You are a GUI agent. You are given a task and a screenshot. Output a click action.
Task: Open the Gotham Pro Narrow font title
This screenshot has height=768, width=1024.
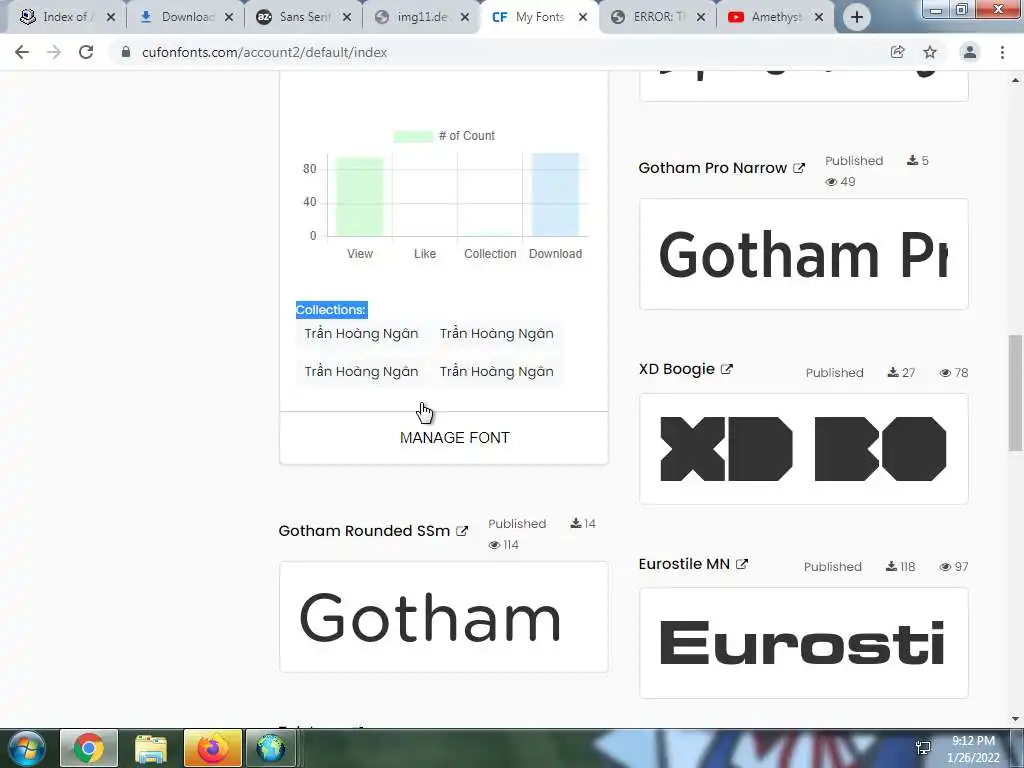(712, 168)
